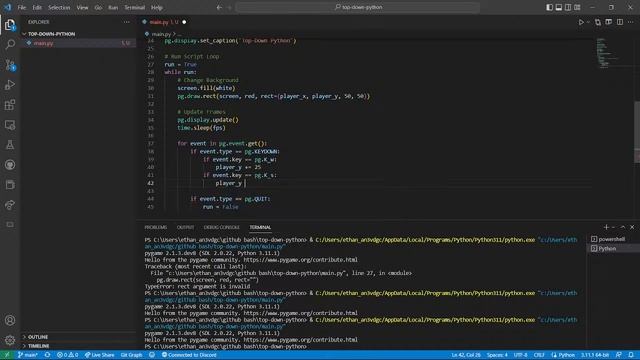Screen dimensions: 640x360
Task: Click Ln 42, Col 26 cursor position
Action: [x=466, y=355]
